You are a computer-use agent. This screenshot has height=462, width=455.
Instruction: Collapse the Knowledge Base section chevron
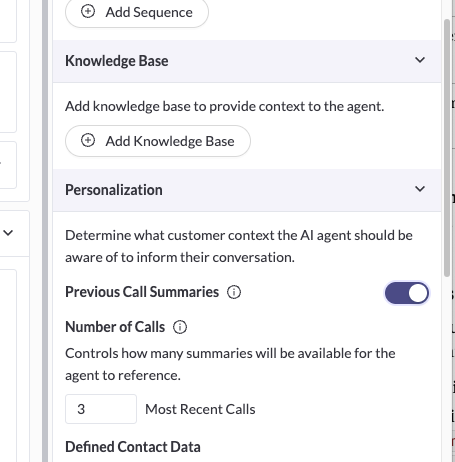pos(420,60)
